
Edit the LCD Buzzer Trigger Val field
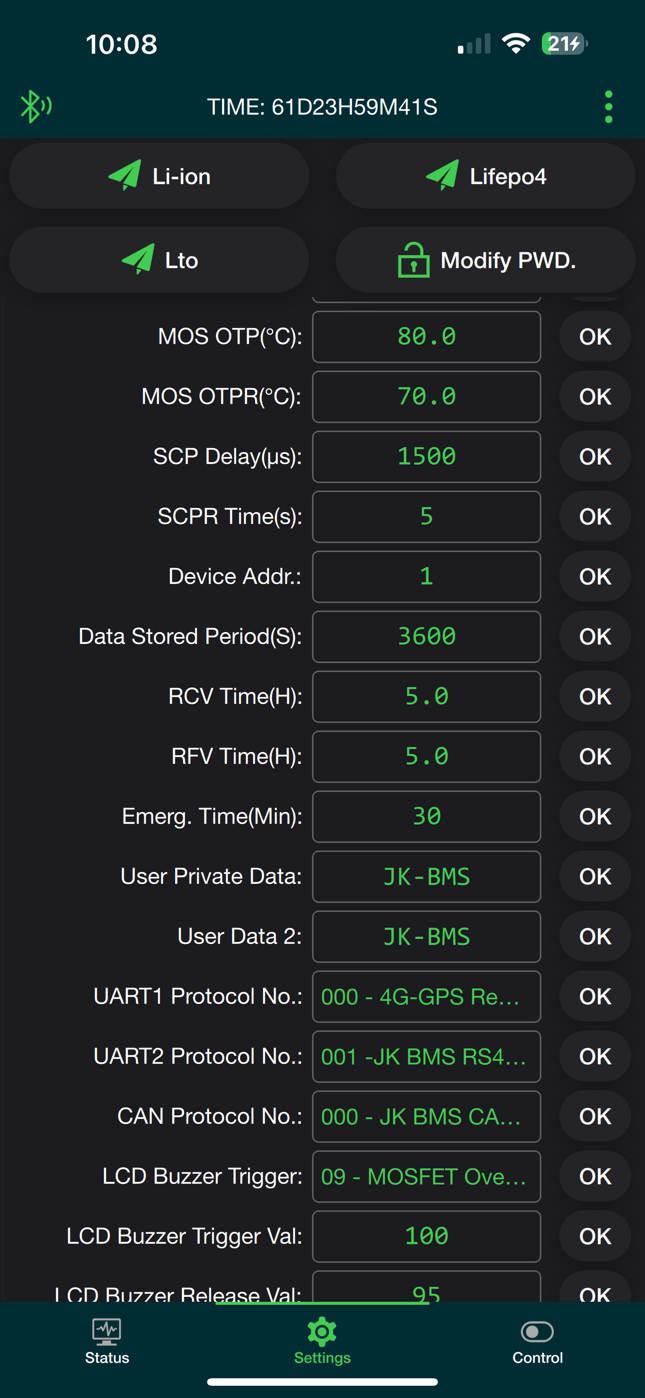click(x=426, y=1236)
